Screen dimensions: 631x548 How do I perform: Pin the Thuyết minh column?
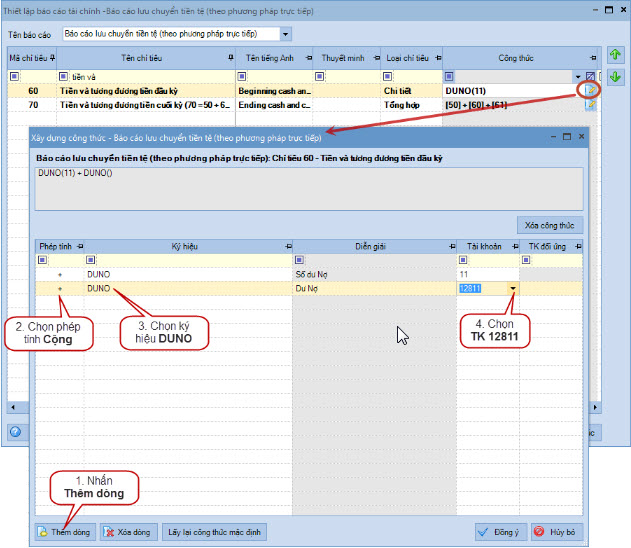(x=377, y=58)
